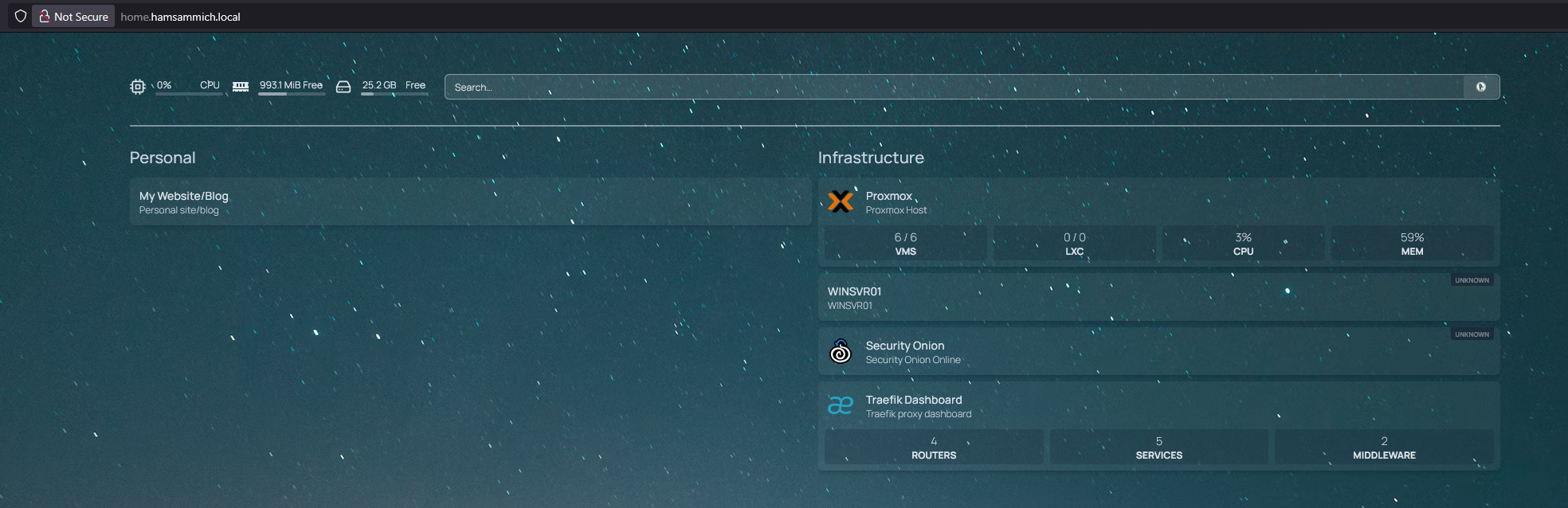The height and width of the screenshot is (508, 1568).
Task: Click the browser shield tracking icon
Action: pyautogui.click(x=21, y=16)
